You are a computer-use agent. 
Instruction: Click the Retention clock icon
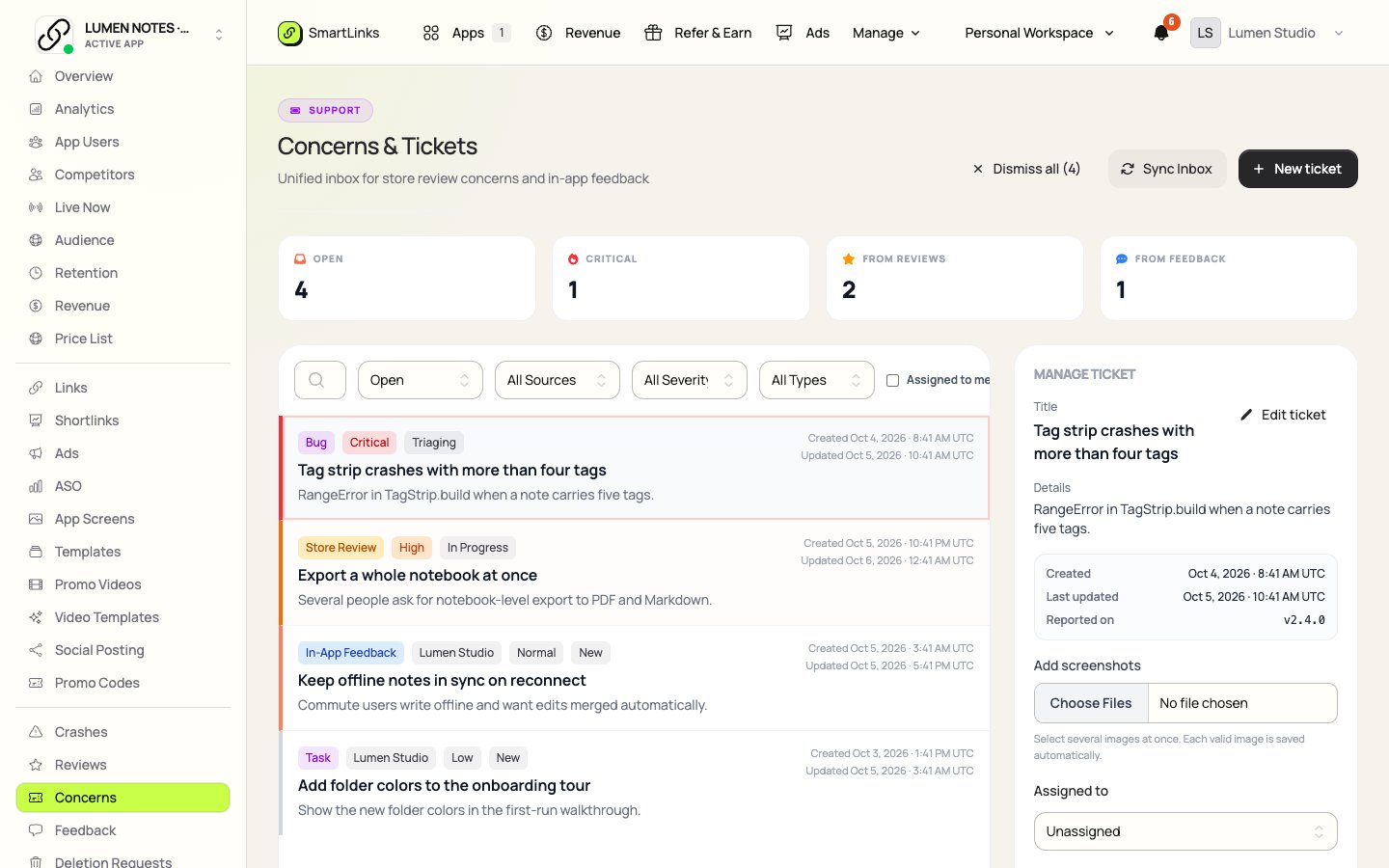36,273
